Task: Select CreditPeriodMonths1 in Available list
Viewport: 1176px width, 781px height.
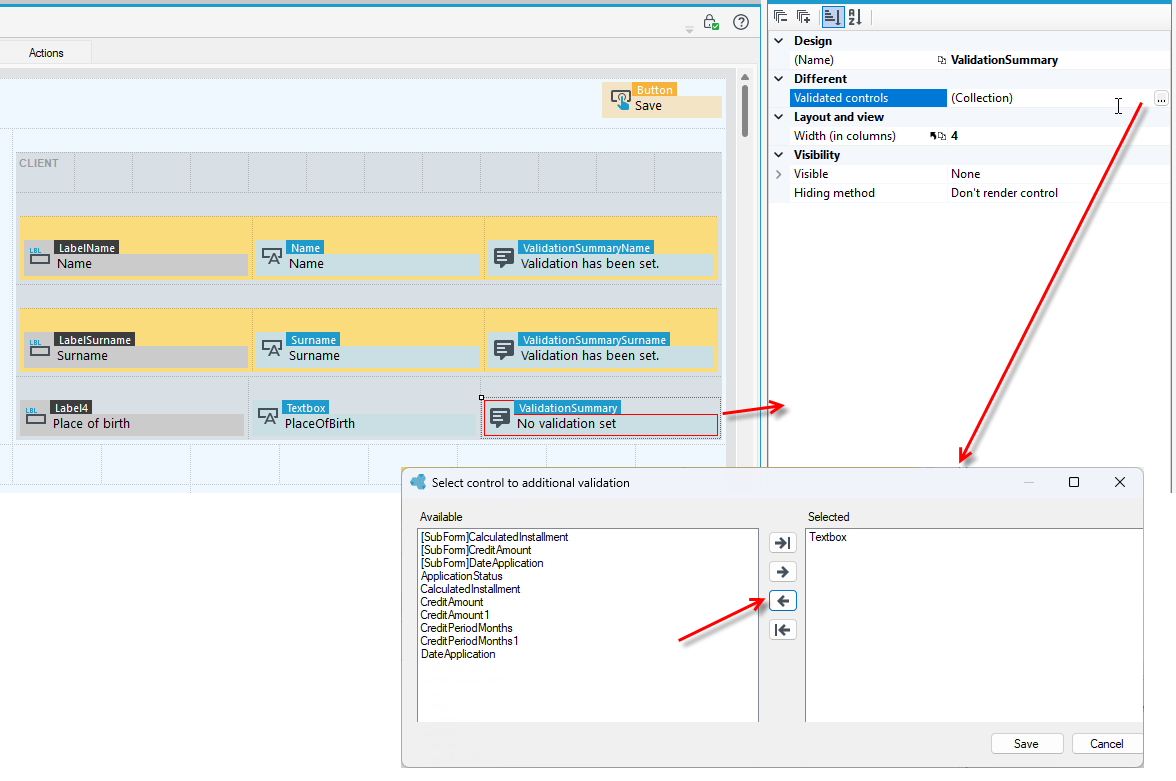Action: tap(470, 641)
